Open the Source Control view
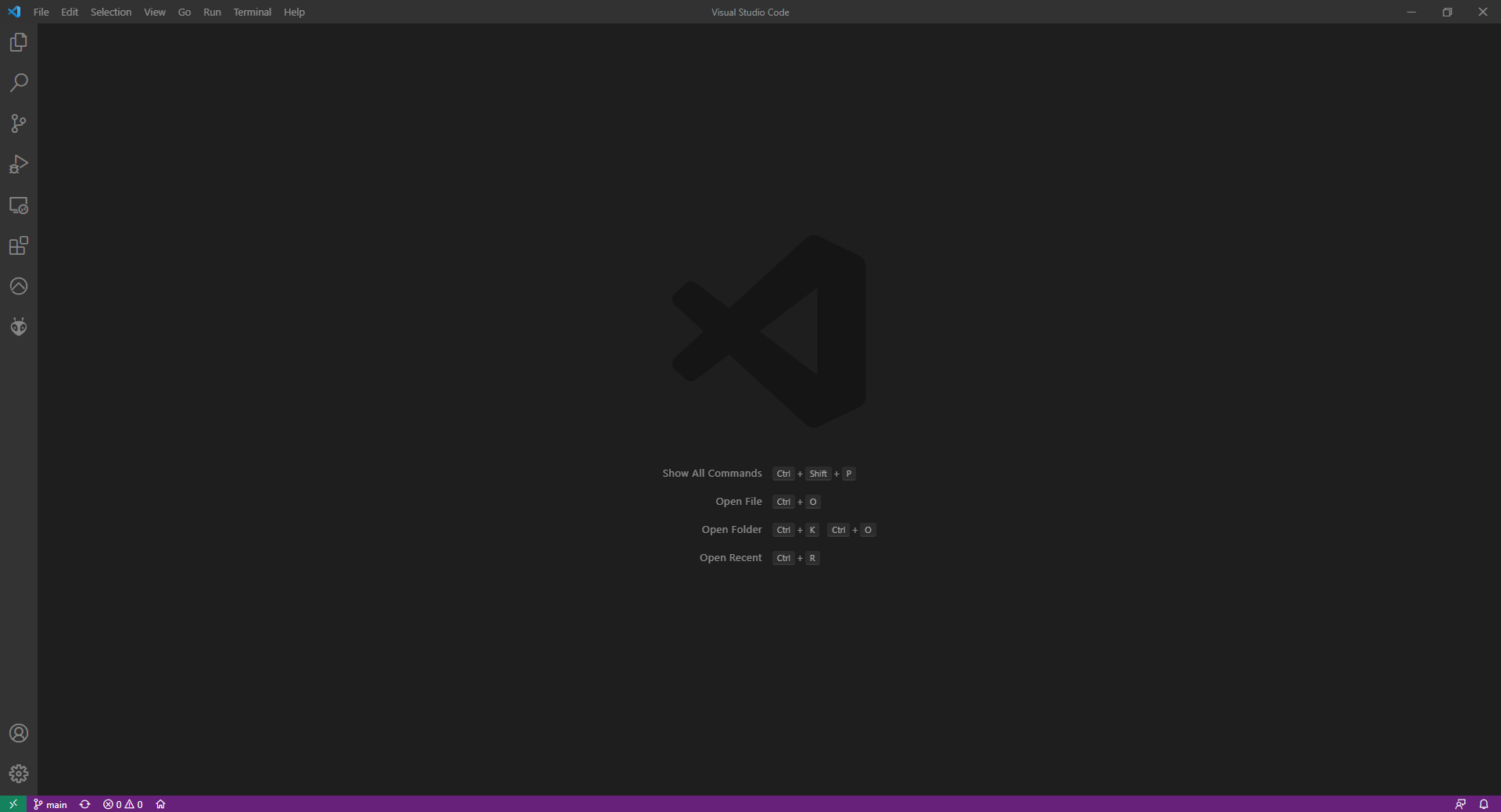 point(19,123)
